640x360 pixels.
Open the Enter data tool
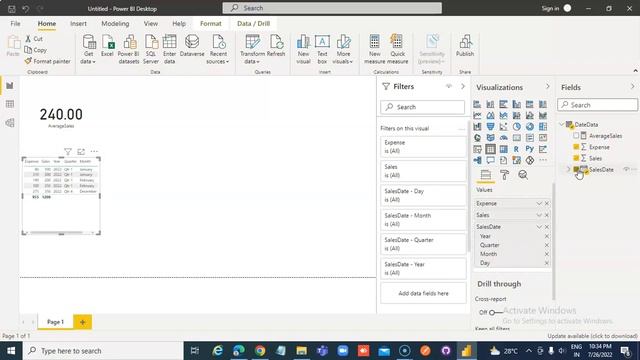click(x=169, y=49)
